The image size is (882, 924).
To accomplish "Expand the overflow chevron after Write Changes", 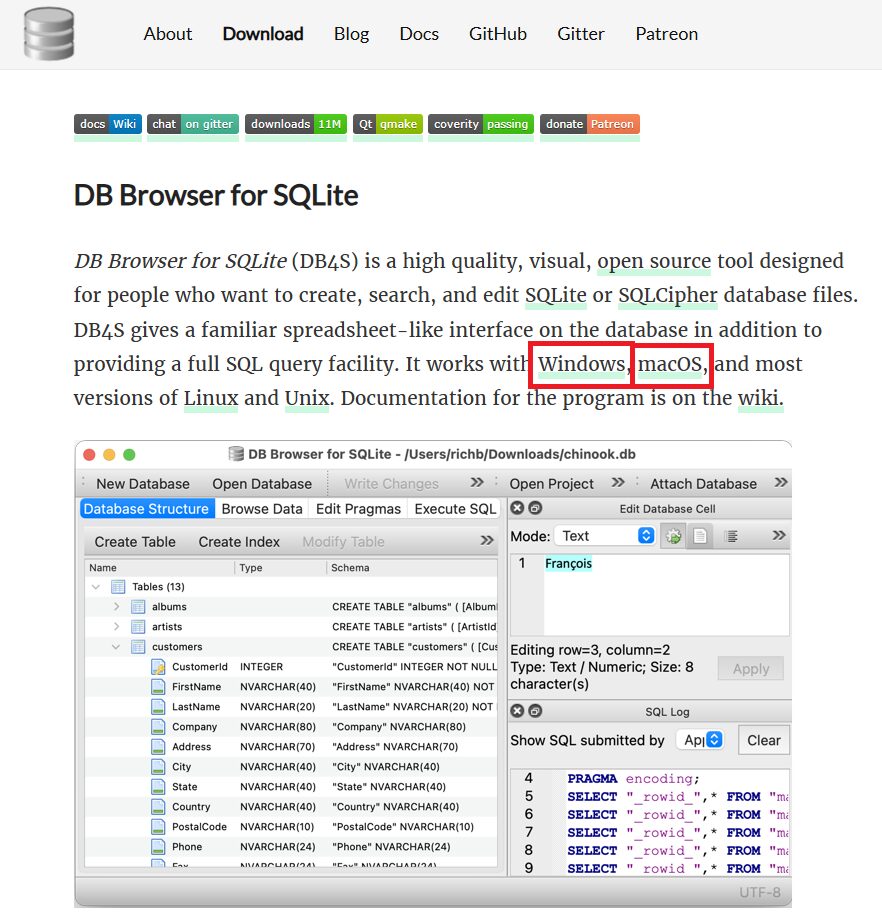I will 477,483.
